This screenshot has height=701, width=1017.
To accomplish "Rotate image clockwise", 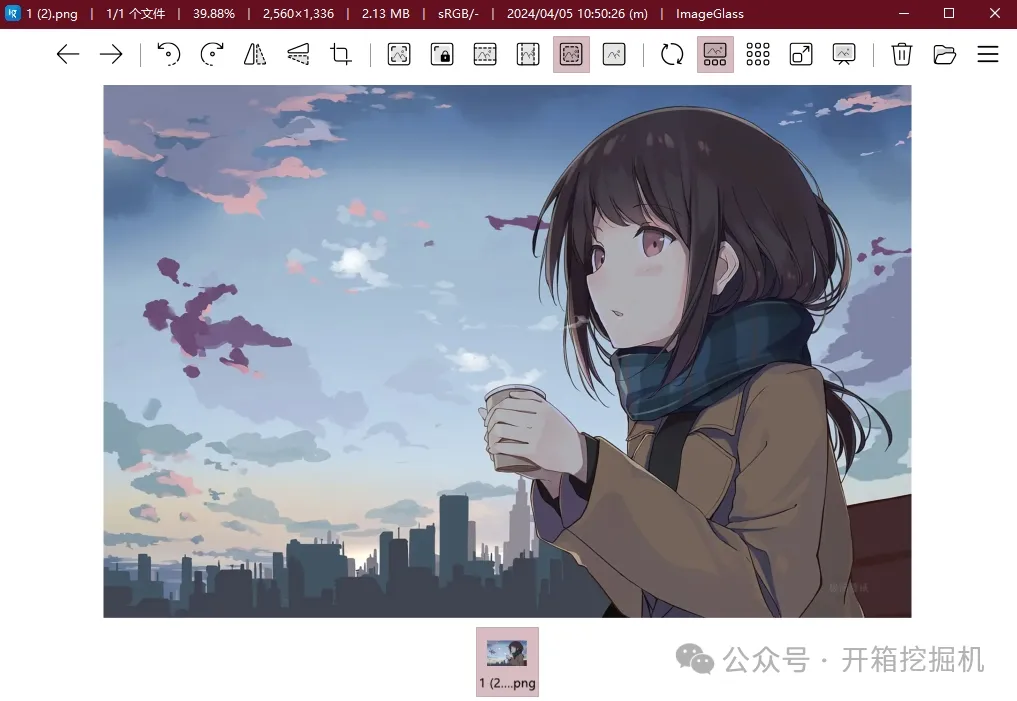I will (x=212, y=55).
